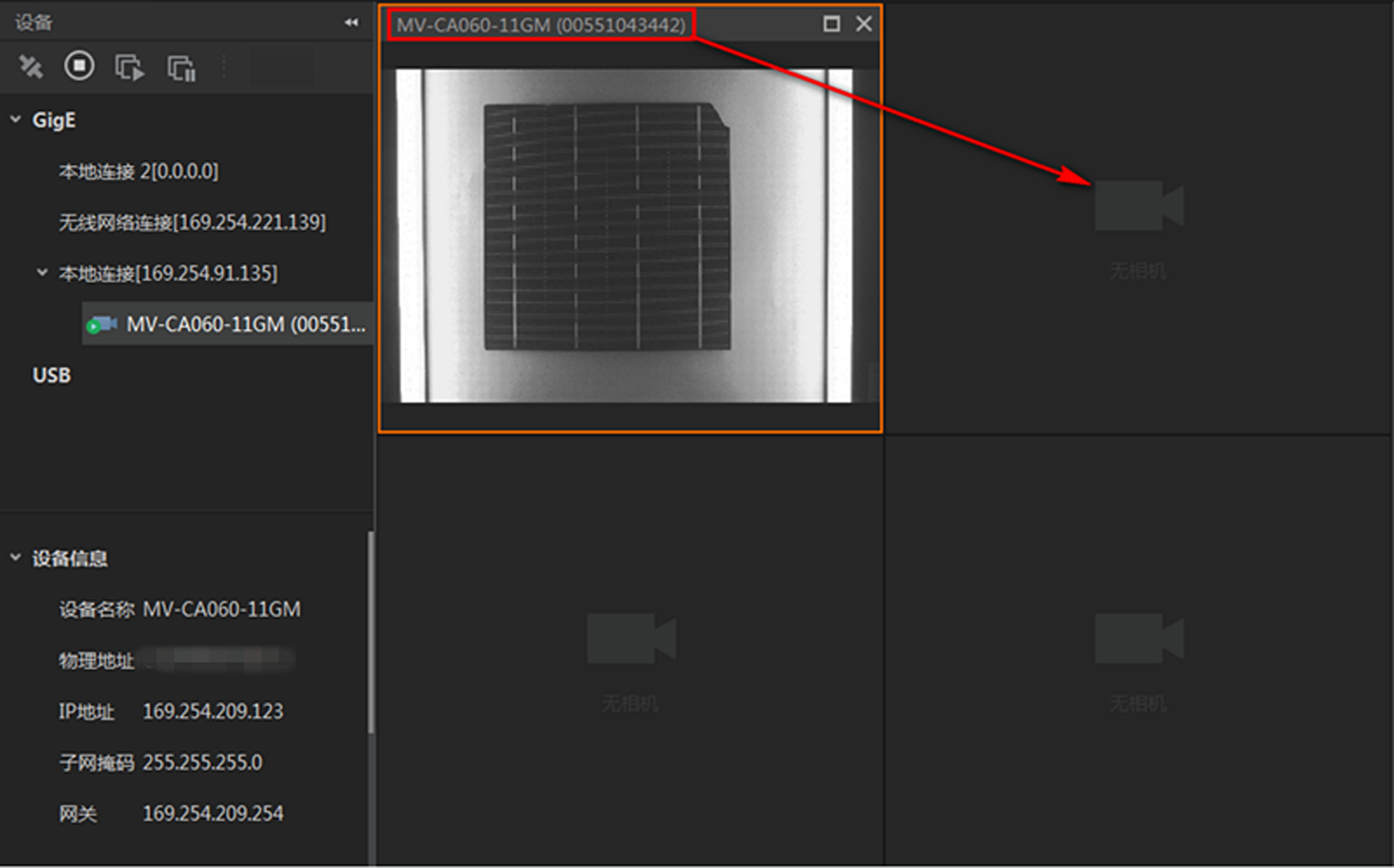Click the USB category label
Image resolution: width=1394 pixels, height=868 pixels.
click(51, 375)
